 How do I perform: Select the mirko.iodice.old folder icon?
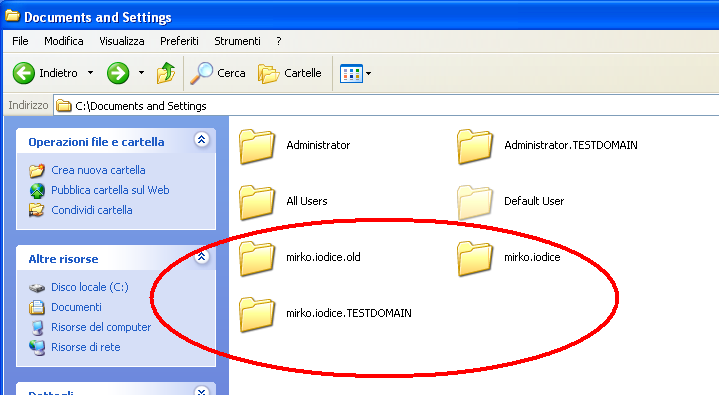pos(257,258)
